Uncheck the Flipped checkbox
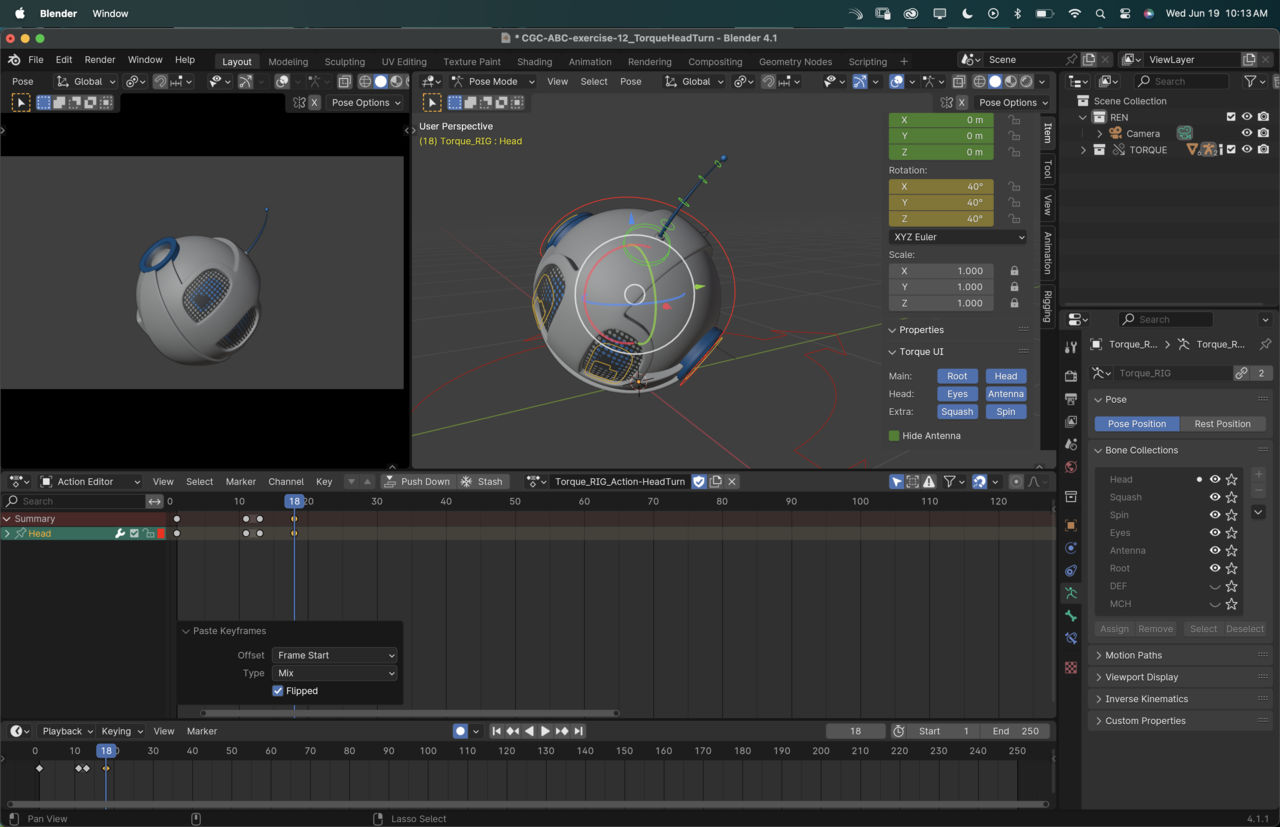The image size is (1280, 827). [x=278, y=691]
